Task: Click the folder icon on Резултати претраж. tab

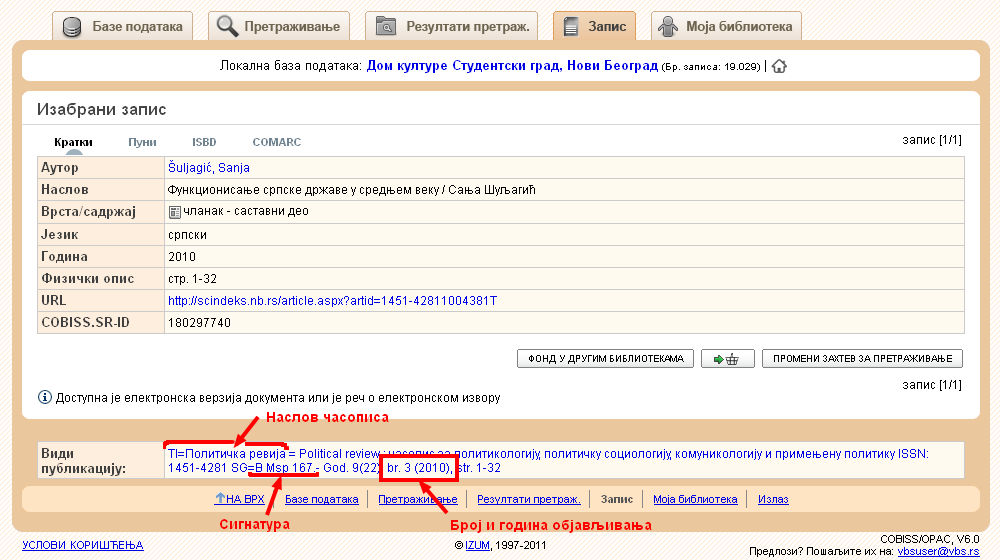Action: 385,27
